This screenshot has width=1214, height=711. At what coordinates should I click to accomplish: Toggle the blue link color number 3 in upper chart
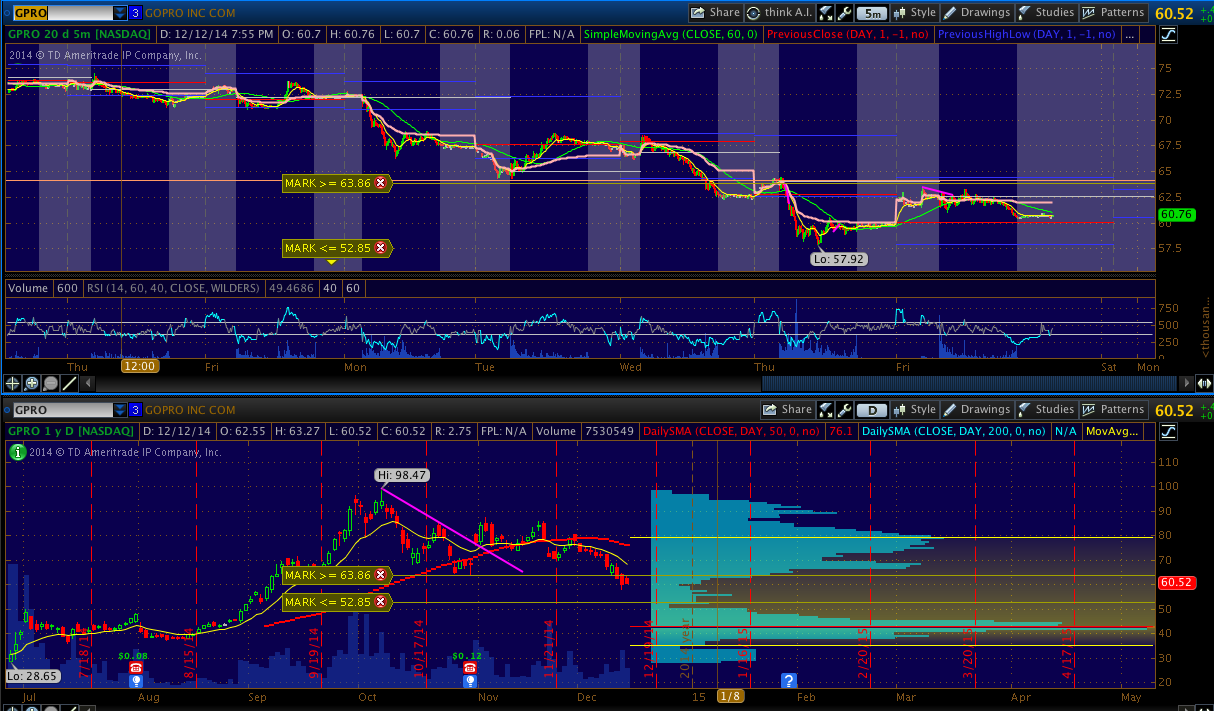coord(135,13)
